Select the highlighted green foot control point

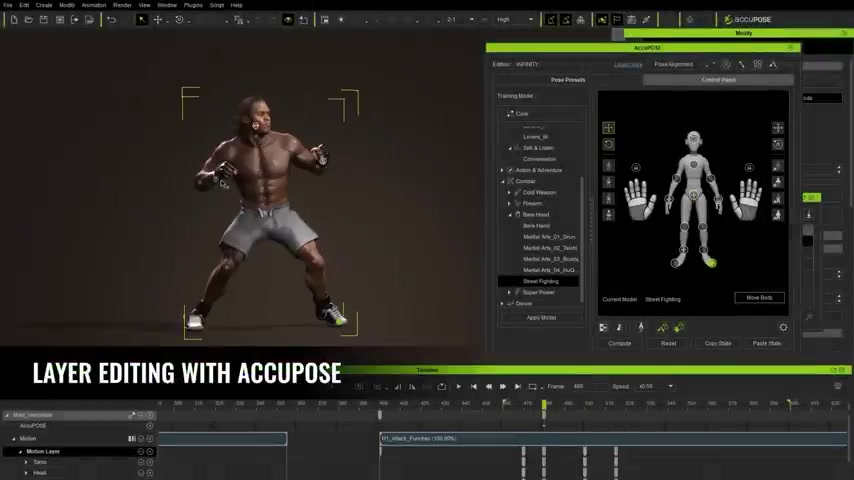(711, 263)
